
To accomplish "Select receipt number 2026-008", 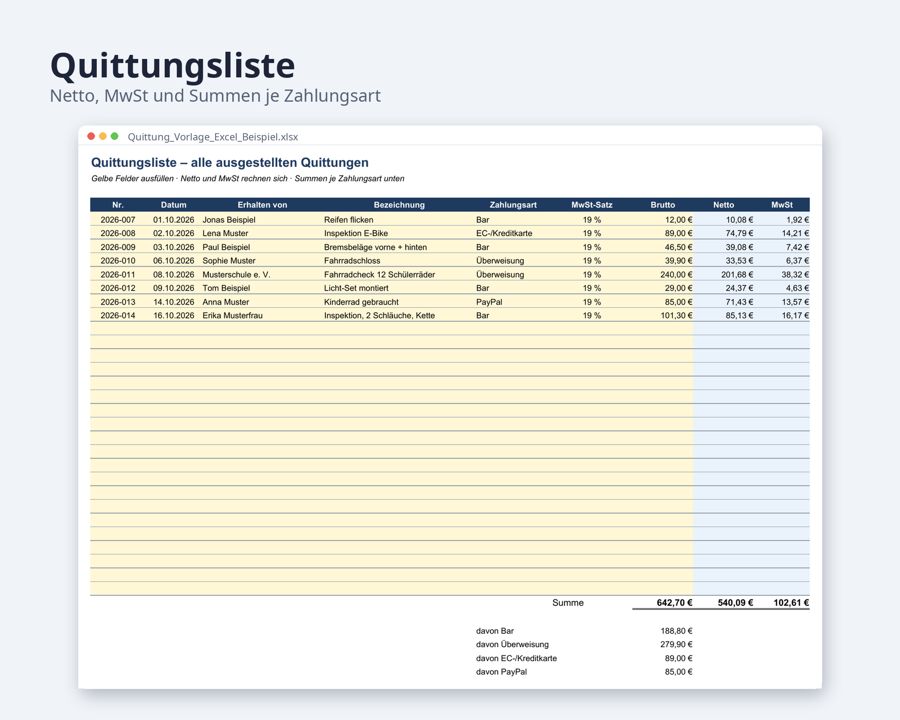I will click(118, 234).
